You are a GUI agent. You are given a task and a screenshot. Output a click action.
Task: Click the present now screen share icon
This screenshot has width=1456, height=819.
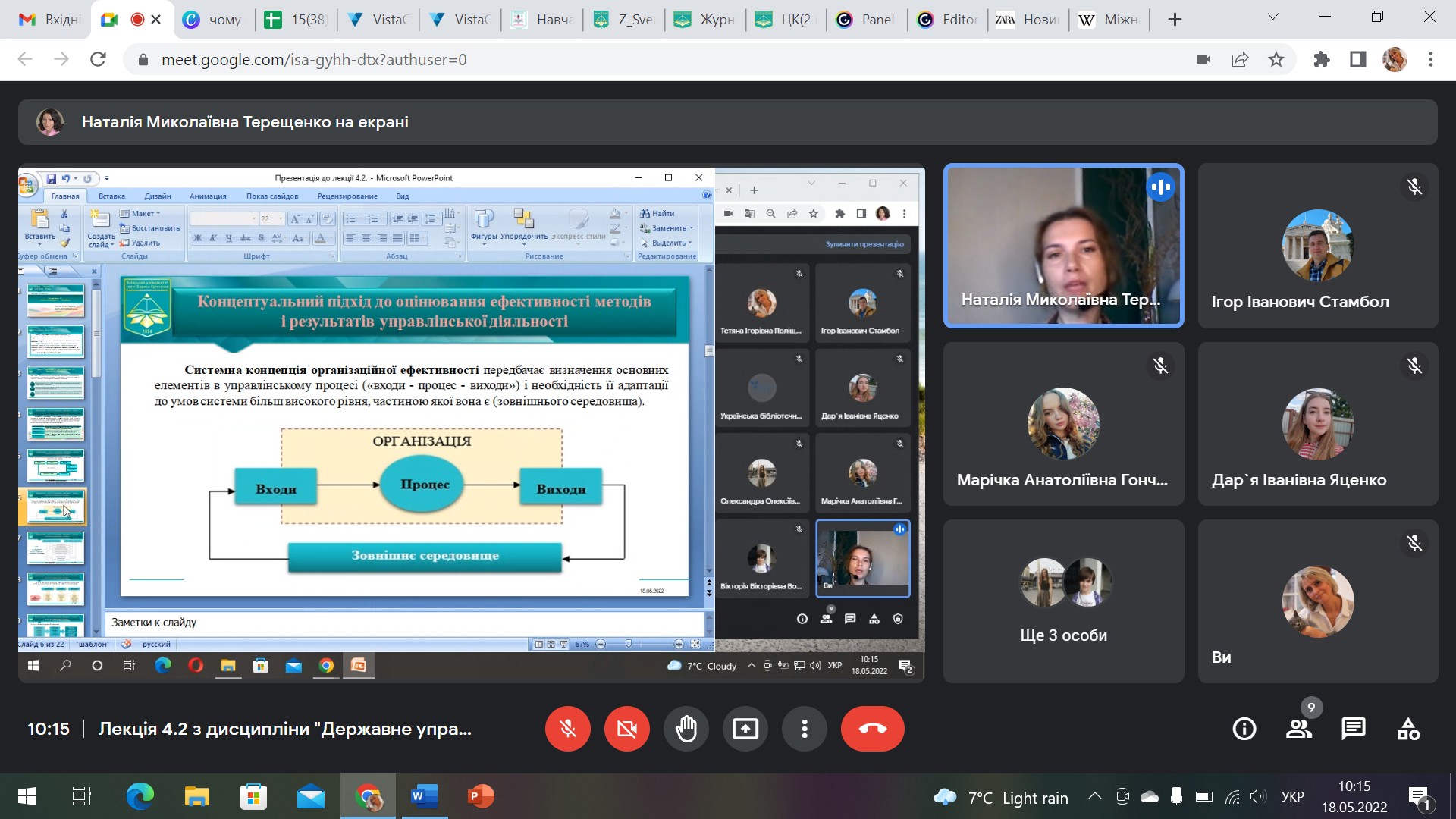(745, 729)
